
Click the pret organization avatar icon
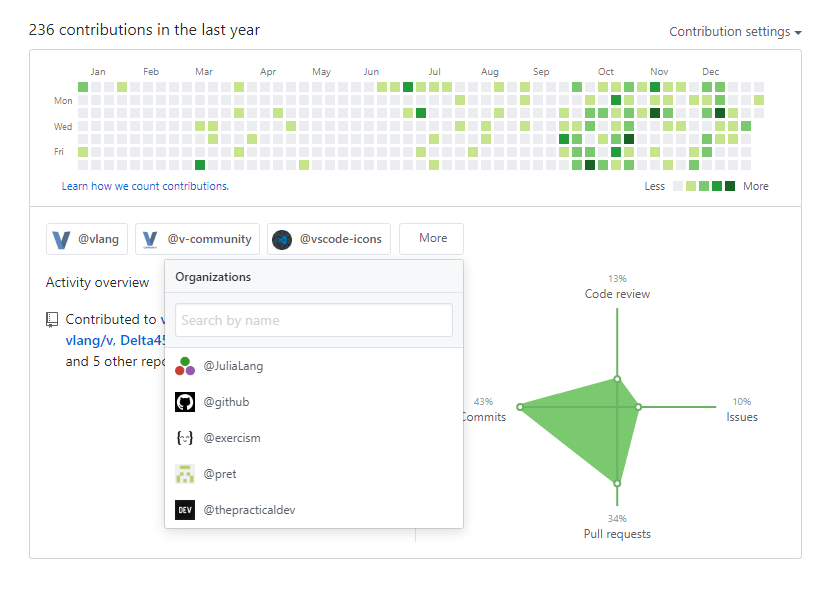[185, 474]
